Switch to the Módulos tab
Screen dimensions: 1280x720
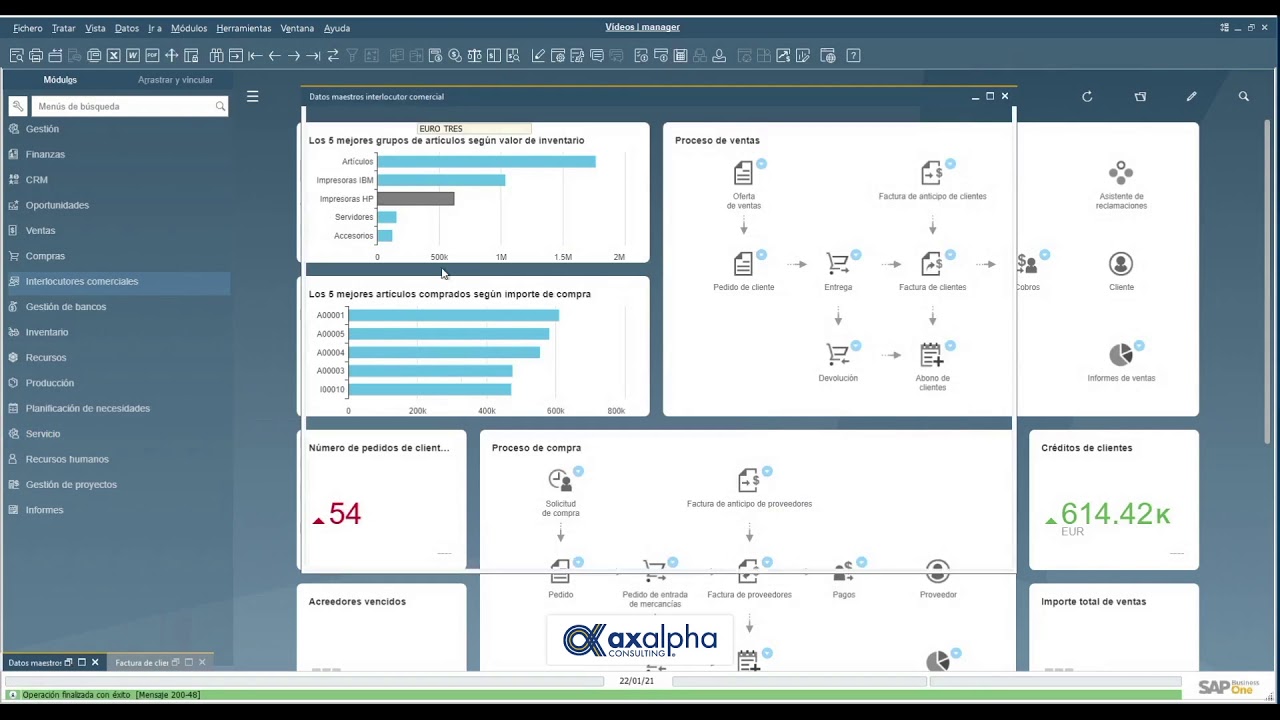60,80
